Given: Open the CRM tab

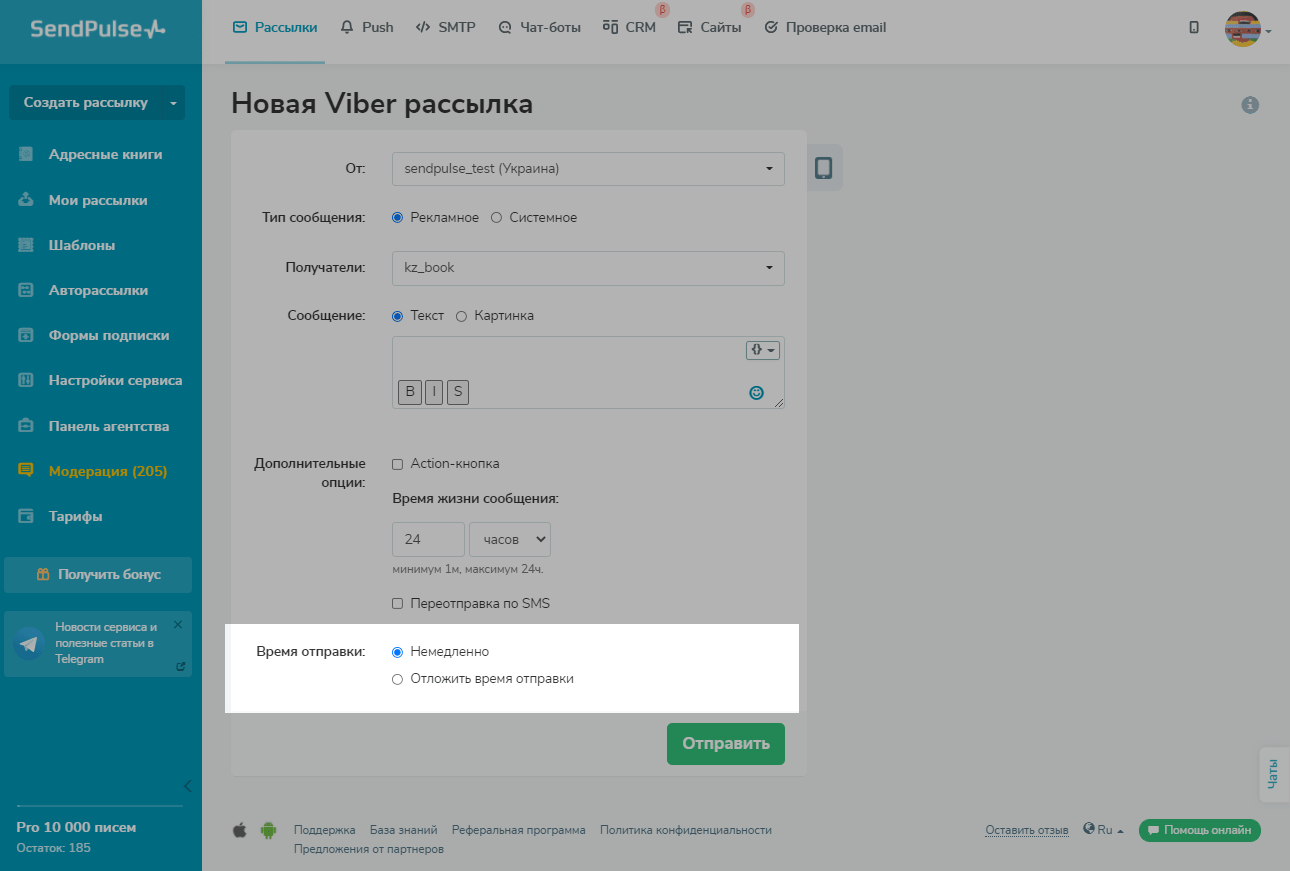Looking at the screenshot, I should coord(629,28).
